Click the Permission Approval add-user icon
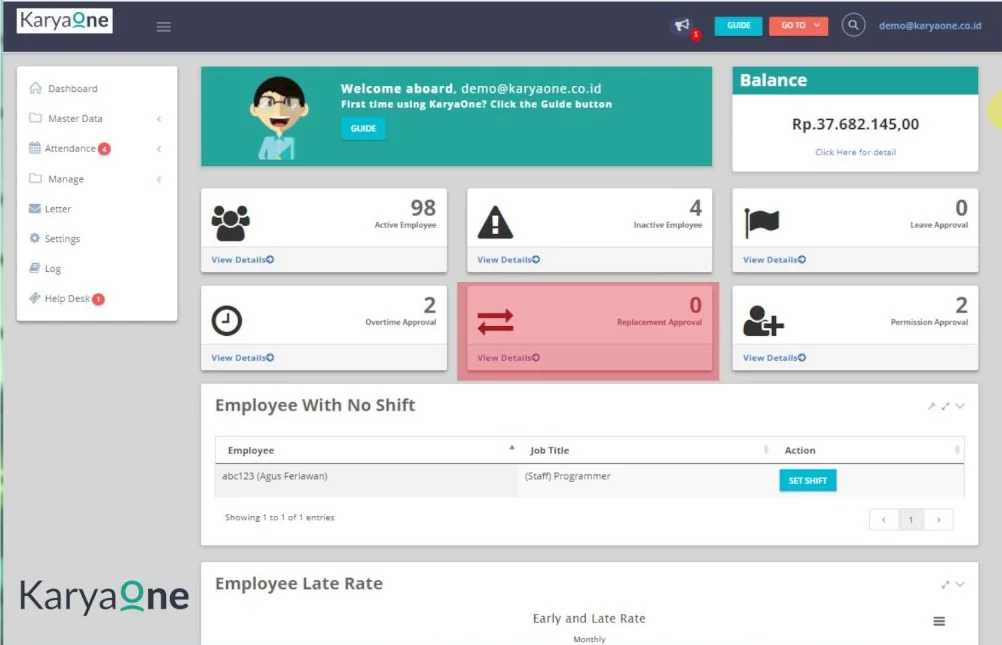This screenshot has height=645, width=1002. click(x=763, y=321)
